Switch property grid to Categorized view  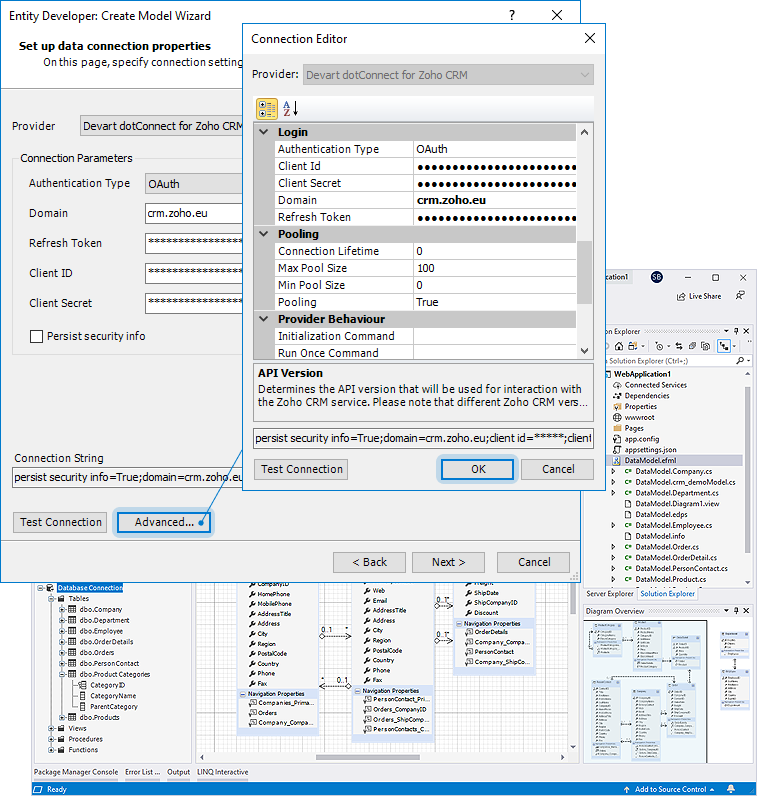pyautogui.click(x=267, y=109)
